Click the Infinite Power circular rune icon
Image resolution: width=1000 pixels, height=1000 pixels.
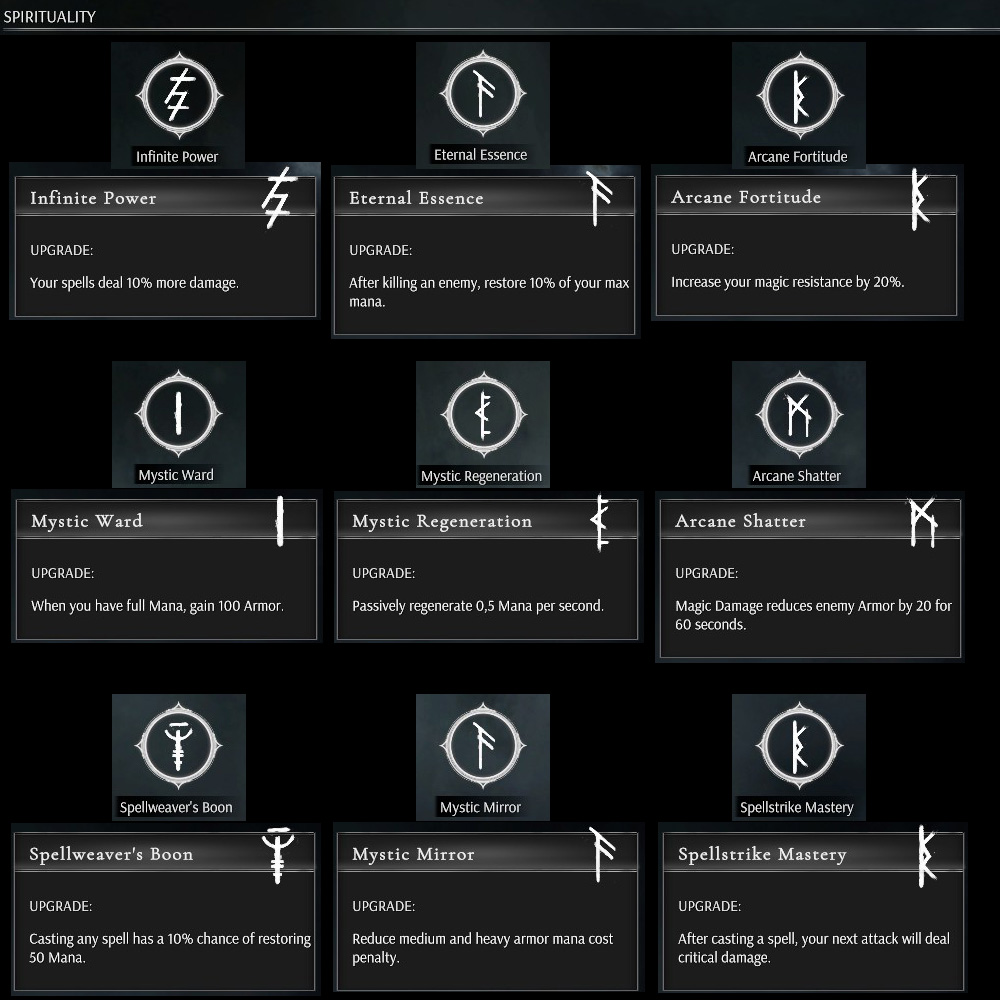click(178, 96)
